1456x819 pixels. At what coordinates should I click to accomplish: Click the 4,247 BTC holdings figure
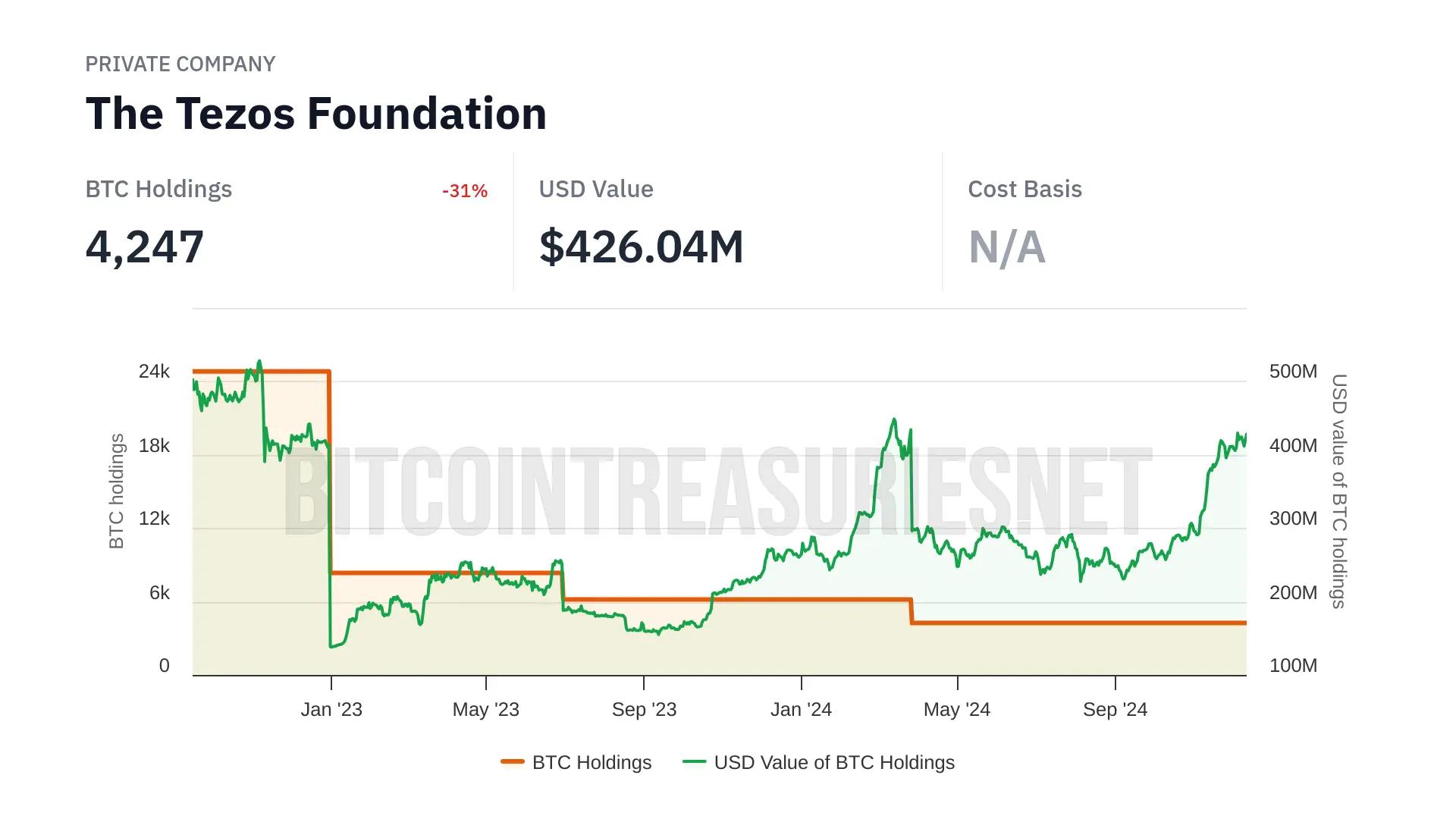145,247
